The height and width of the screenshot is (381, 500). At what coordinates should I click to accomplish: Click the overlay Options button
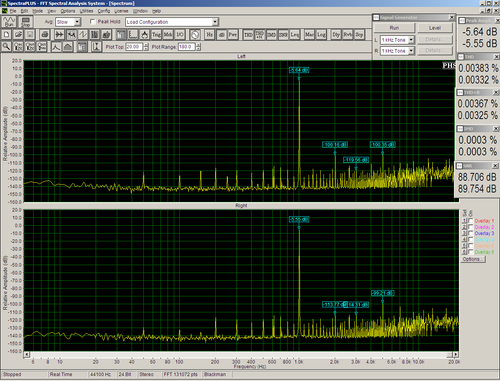(472, 259)
